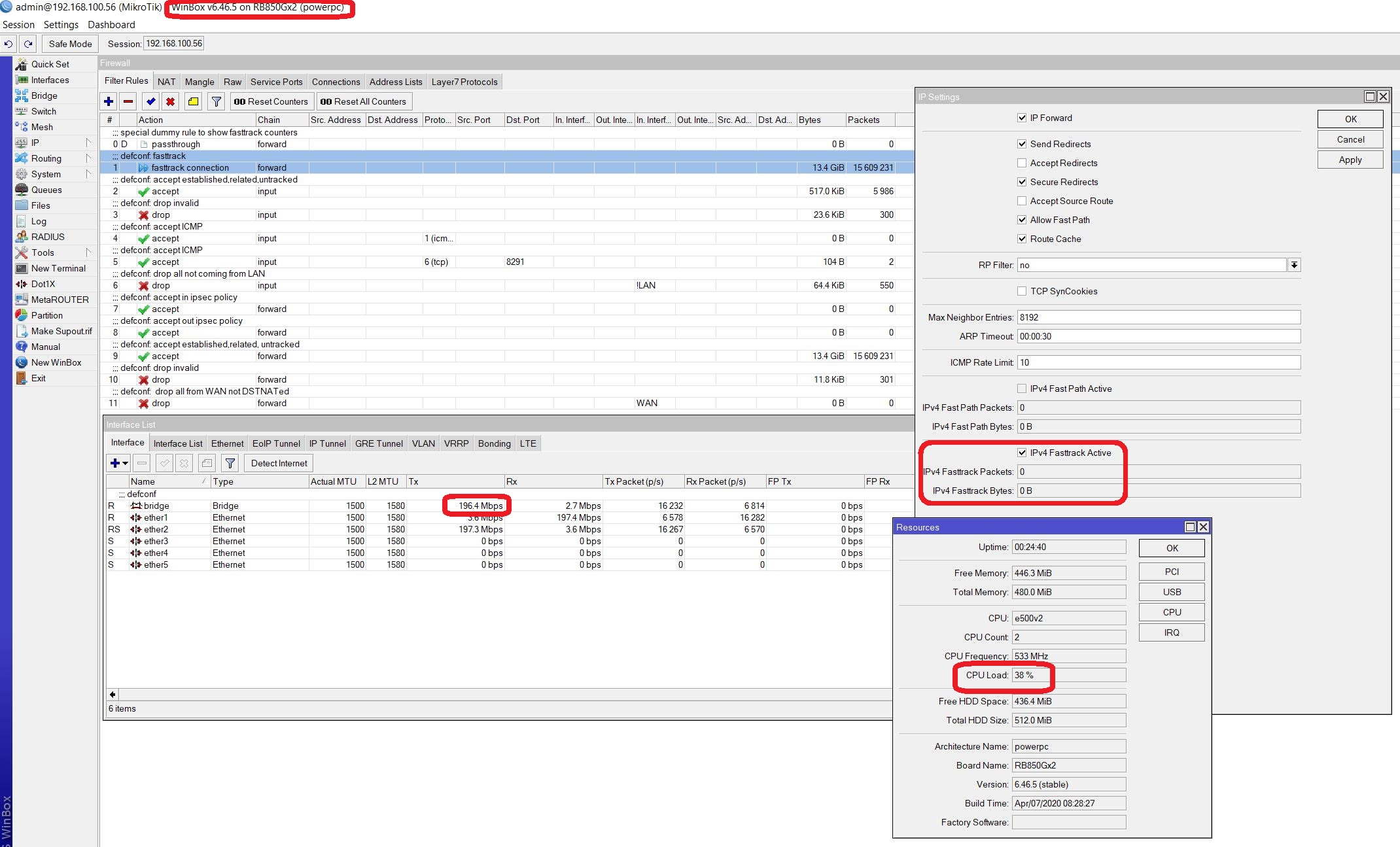Screen dimensions: 1400x847
Task: Toggle Secure Redirects checkbox
Action: tap(1022, 182)
